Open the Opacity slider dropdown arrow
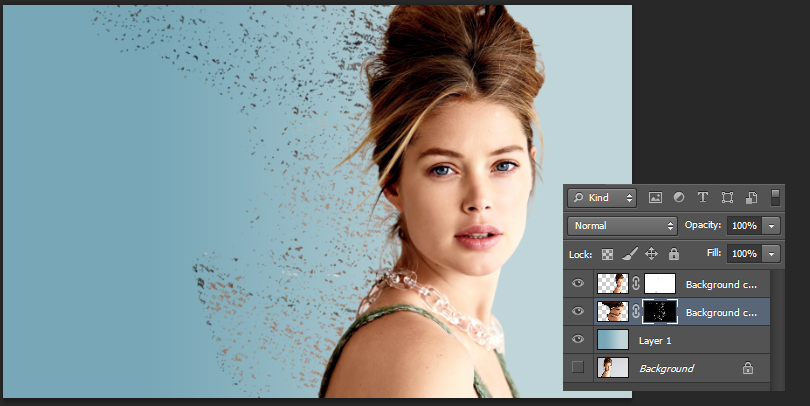Screen dimensions: 810x406 coord(771,226)
